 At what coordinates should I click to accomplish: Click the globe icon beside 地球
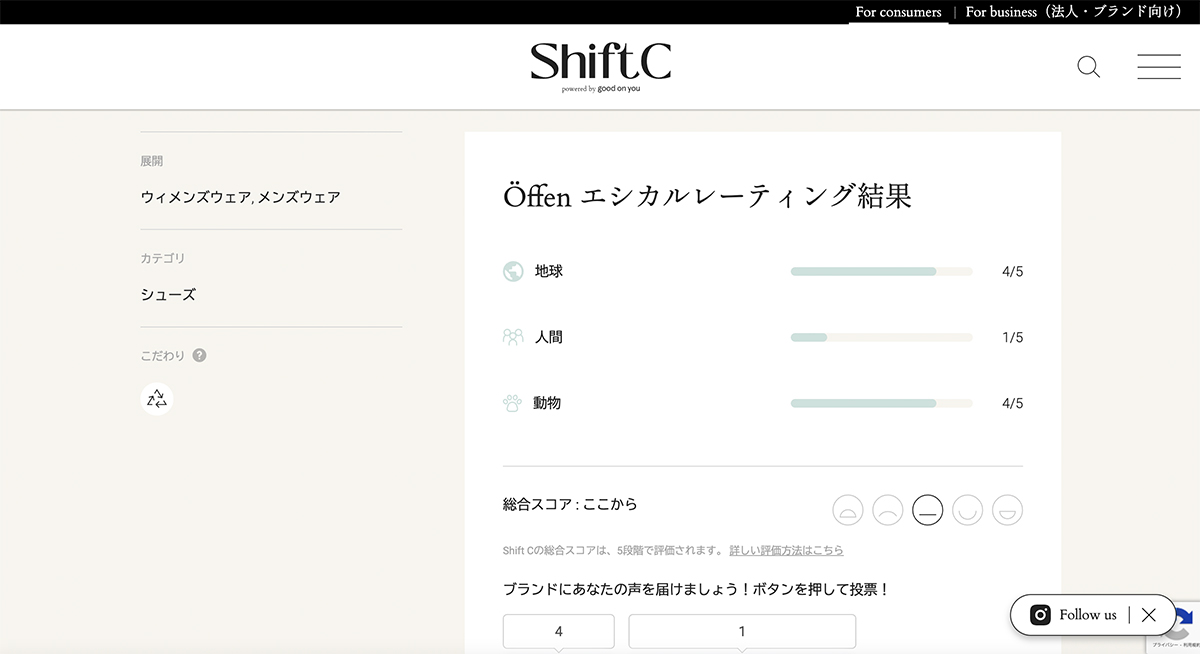click(x=513, y=271)
